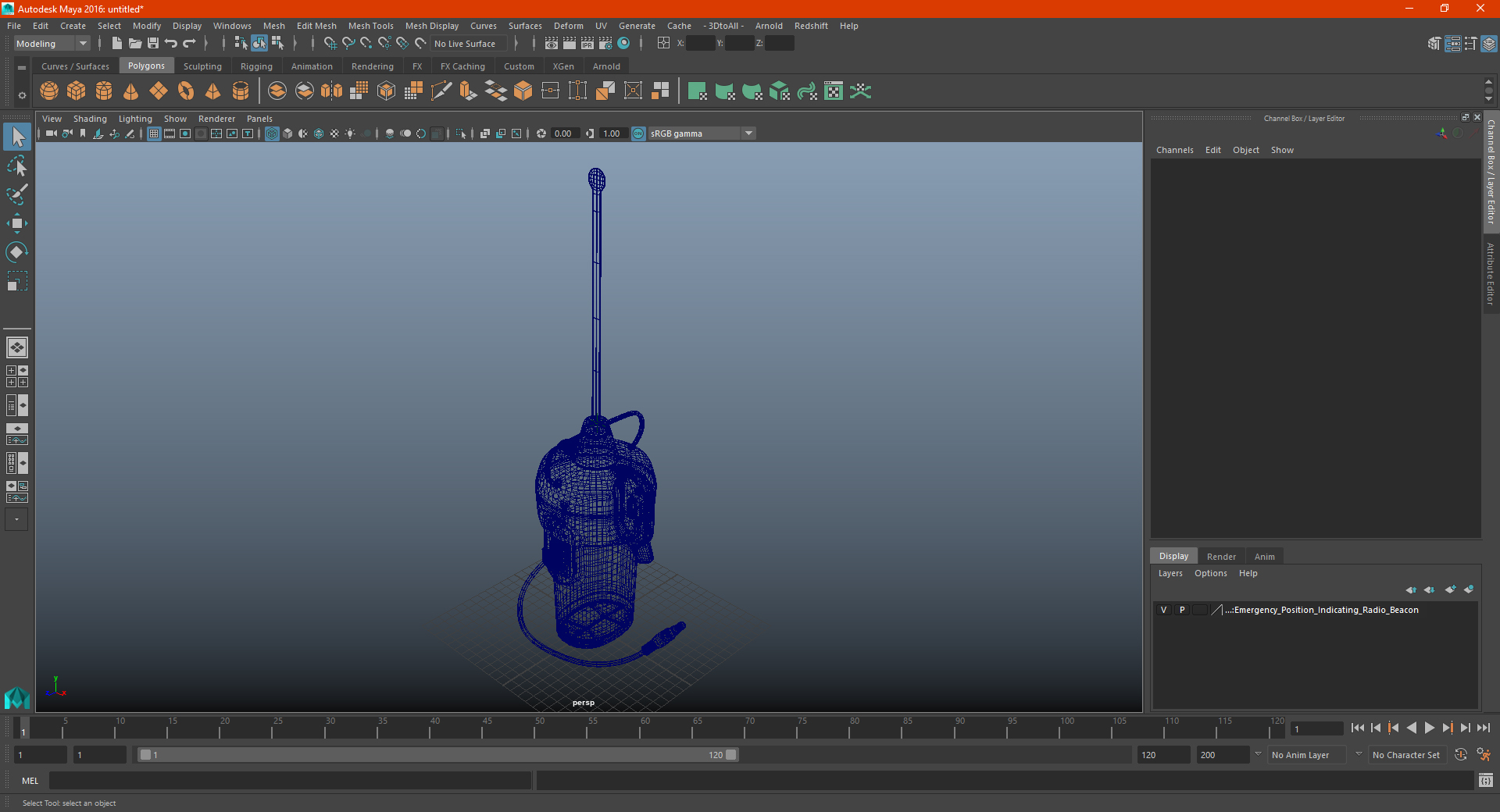The width and height of the screenshot is (1500, 812).
Task: Switch to the Sculpting shelf tab
Action: (202, 66)
